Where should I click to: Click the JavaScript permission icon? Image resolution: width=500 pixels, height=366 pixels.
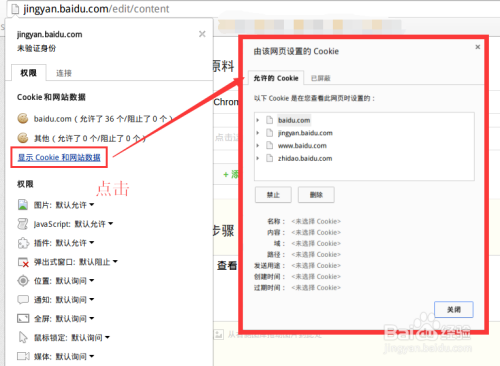[x=23, y=224]
